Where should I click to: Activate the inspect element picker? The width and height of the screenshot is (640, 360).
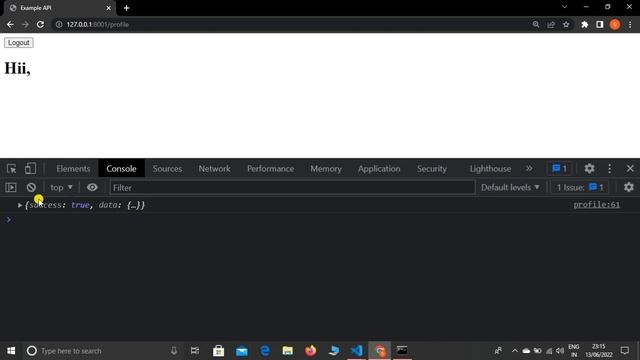[x=11, y=169]
